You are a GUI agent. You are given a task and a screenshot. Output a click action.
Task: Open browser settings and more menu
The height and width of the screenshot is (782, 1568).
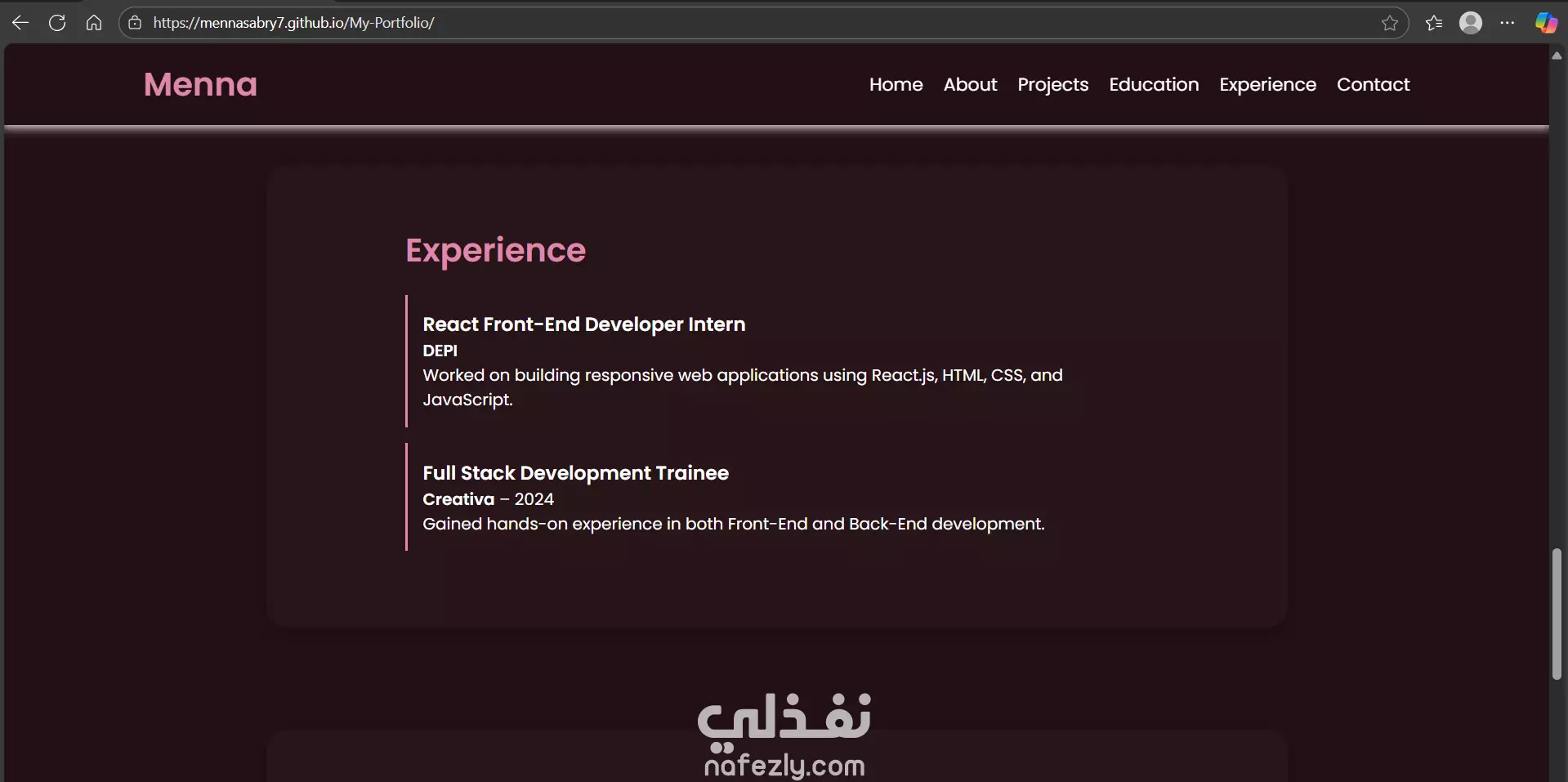point(1508,23)
